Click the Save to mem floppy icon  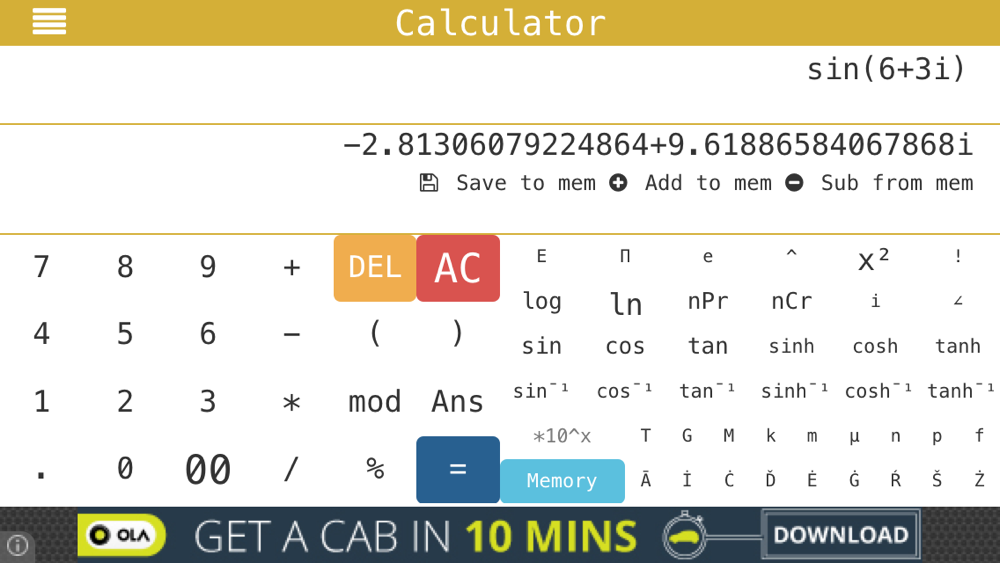click(x=429, y=183)
